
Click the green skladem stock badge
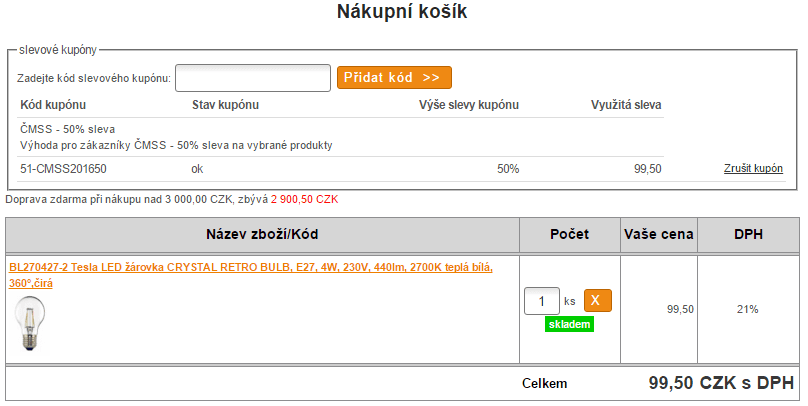(569, 324)
